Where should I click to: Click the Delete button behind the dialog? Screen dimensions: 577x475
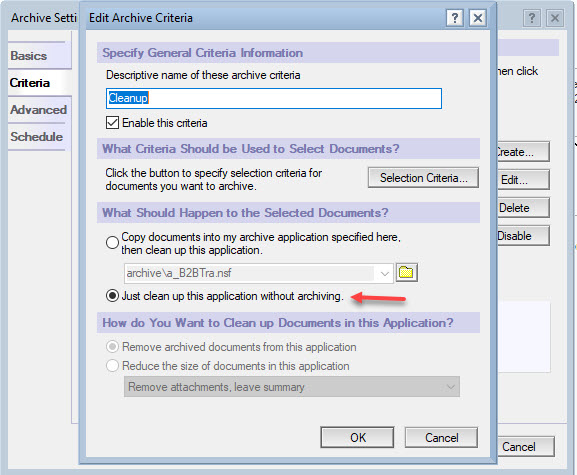523,208
